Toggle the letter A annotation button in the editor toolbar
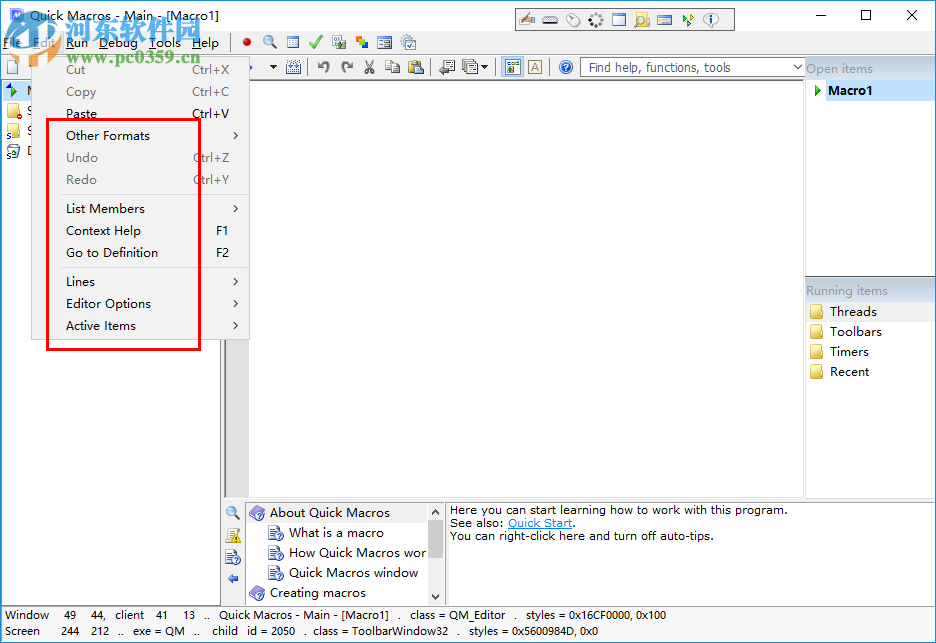936x643 pixels. pyautogui.click(x=535, y=67)
